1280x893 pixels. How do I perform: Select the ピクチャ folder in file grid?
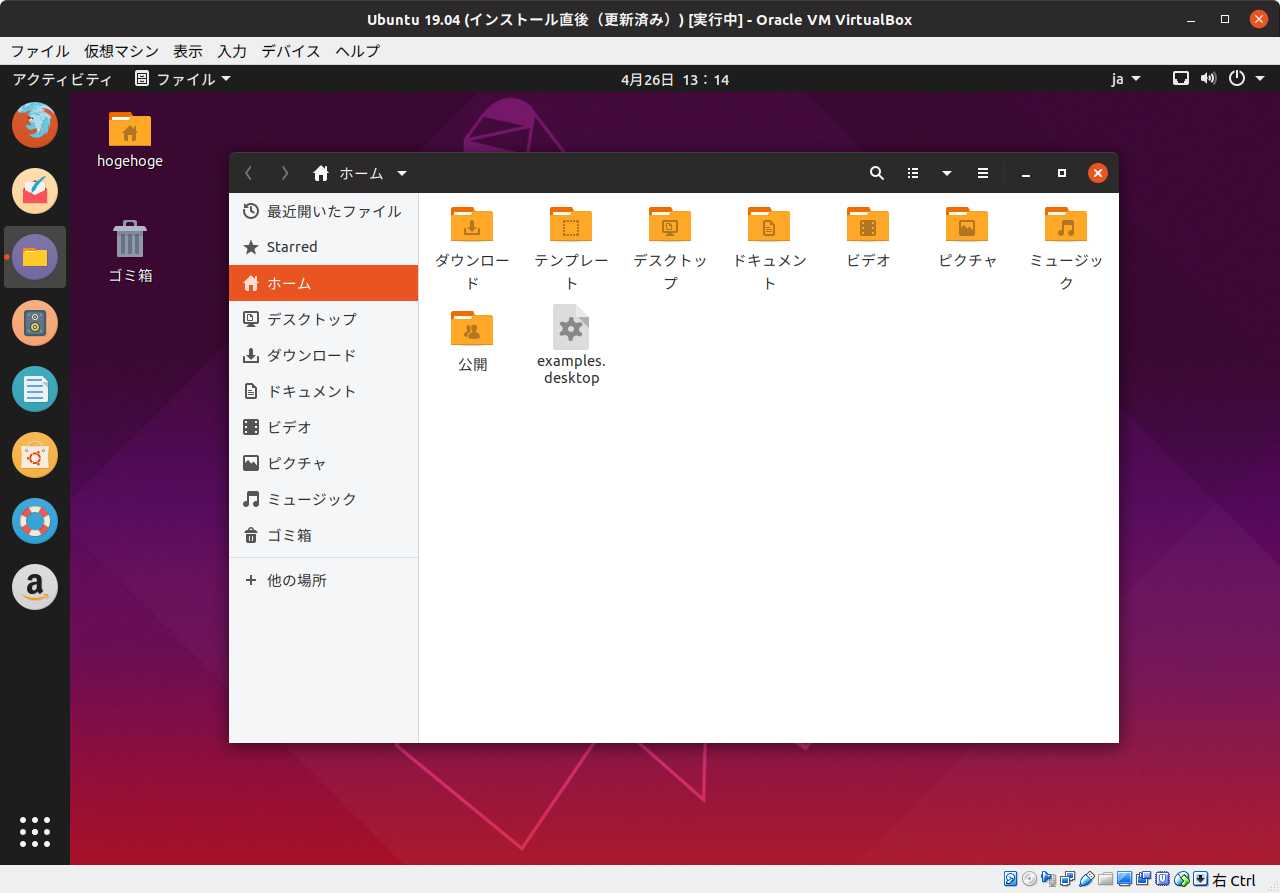(x=967, y=238)
